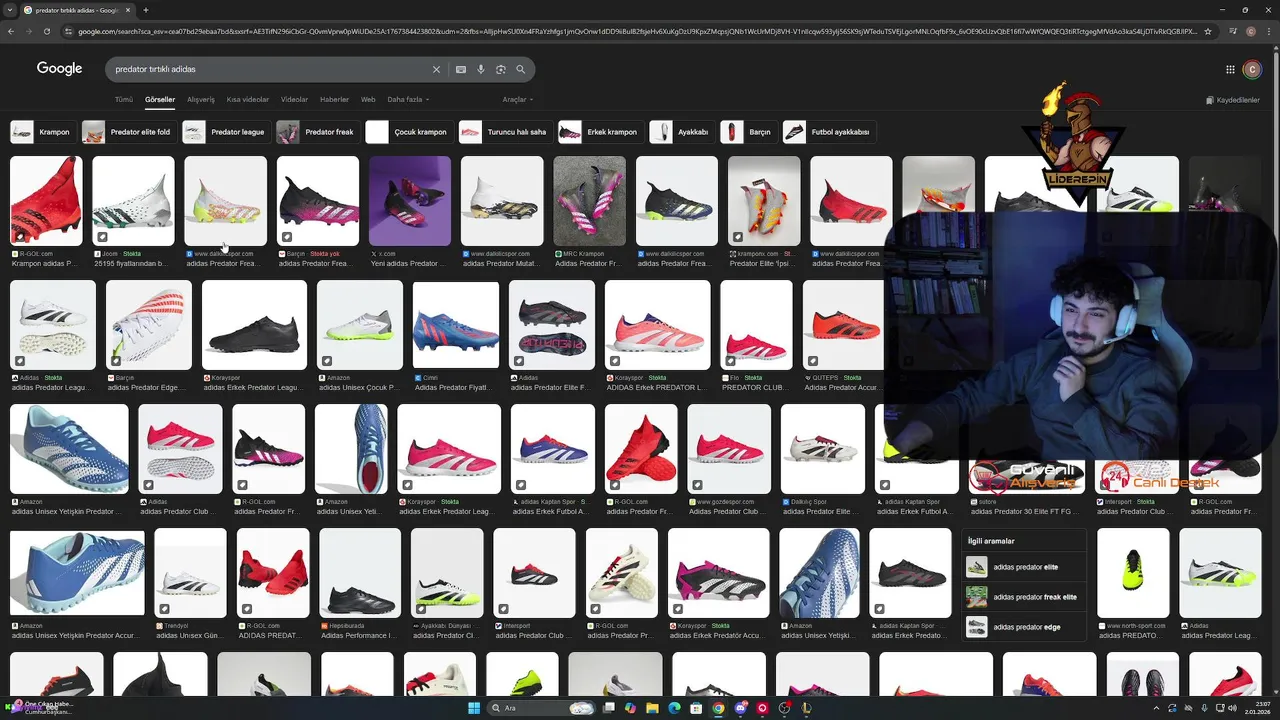
Task: Open Trendyol adidas Unisex Gün thumbnail
Action: pyautogui.click(x=190, y=572)
